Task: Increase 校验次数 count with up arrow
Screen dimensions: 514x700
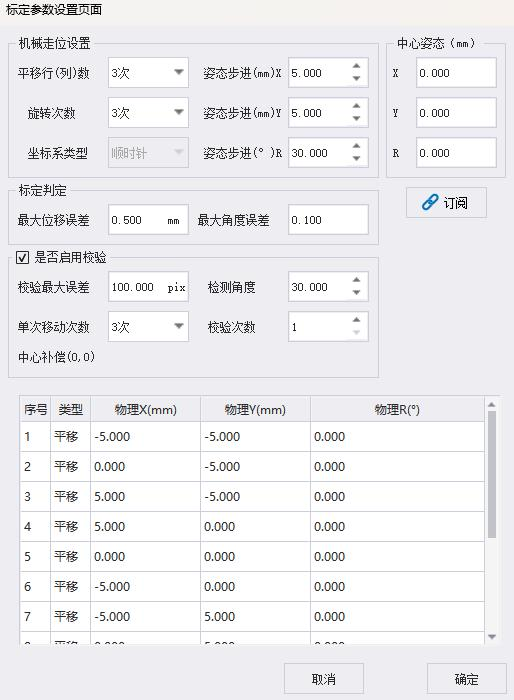Action: click(x=356, y=320)
